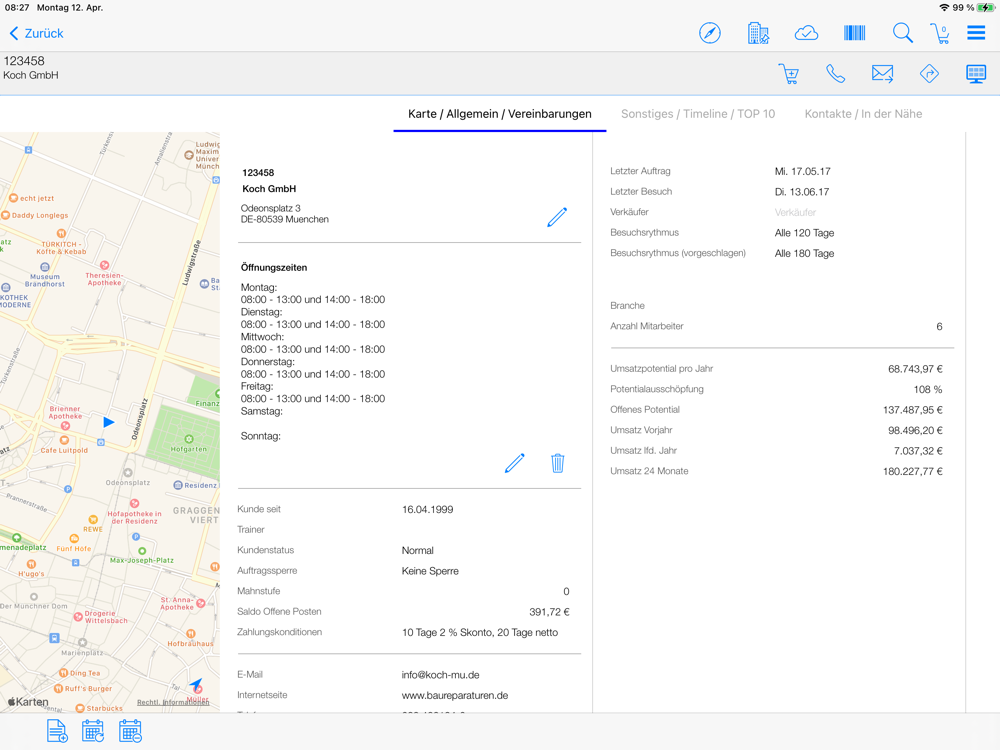Open search with the magnifier icon

[x=902, y=33]
